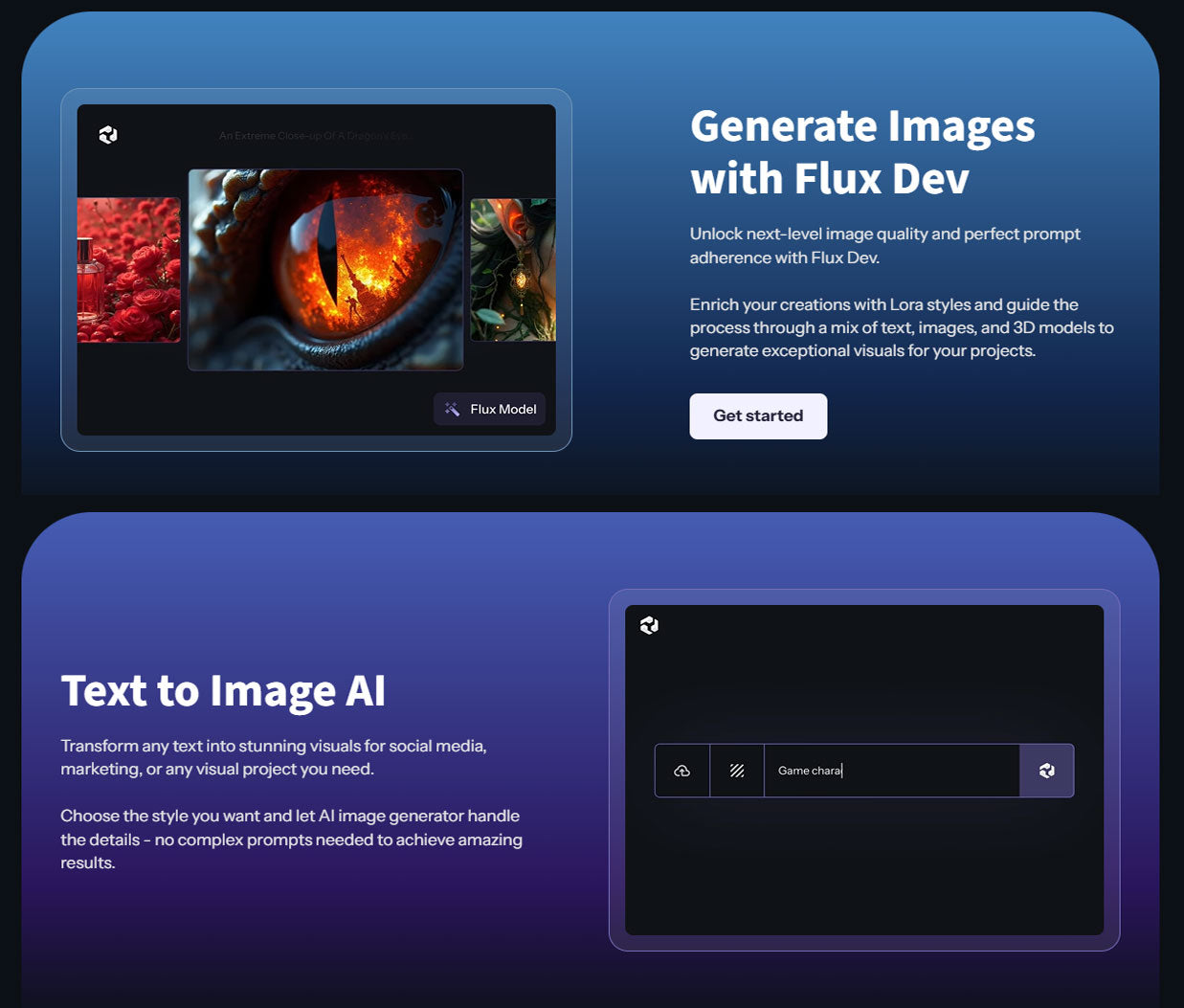This screenshot has width=1184, height=1008.
Task: Open the style picker icon beside upload
Action: 736,771
